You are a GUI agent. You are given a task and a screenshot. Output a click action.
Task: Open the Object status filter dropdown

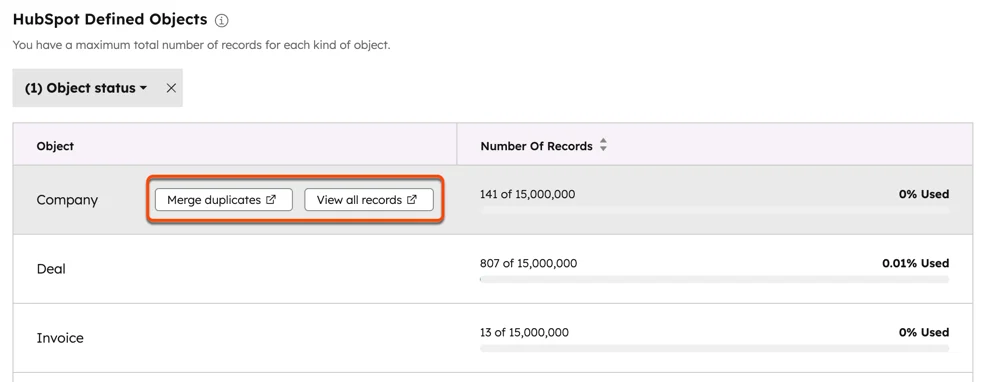point(86,88)
